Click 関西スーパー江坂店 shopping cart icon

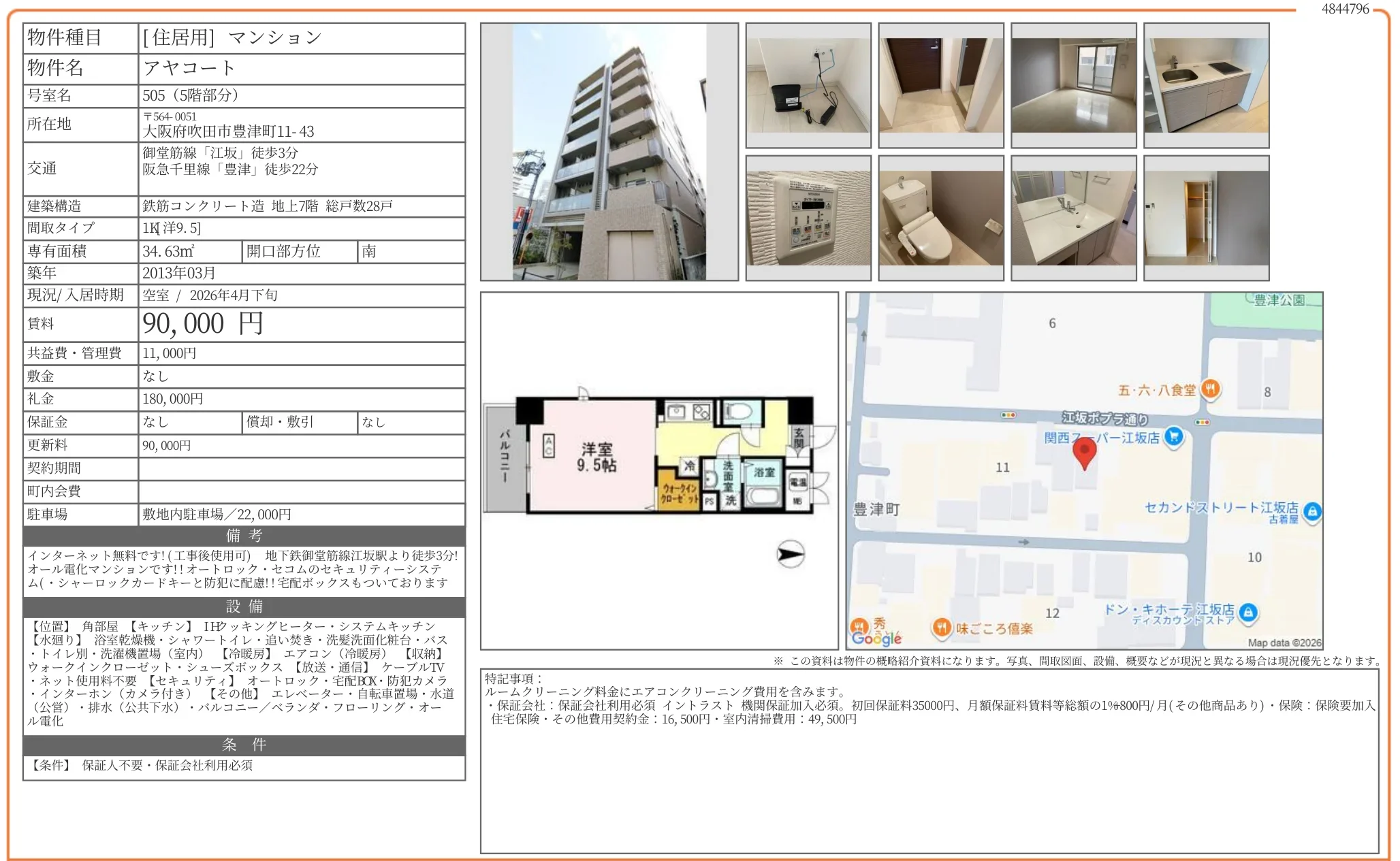click(x=1173, y=436)
